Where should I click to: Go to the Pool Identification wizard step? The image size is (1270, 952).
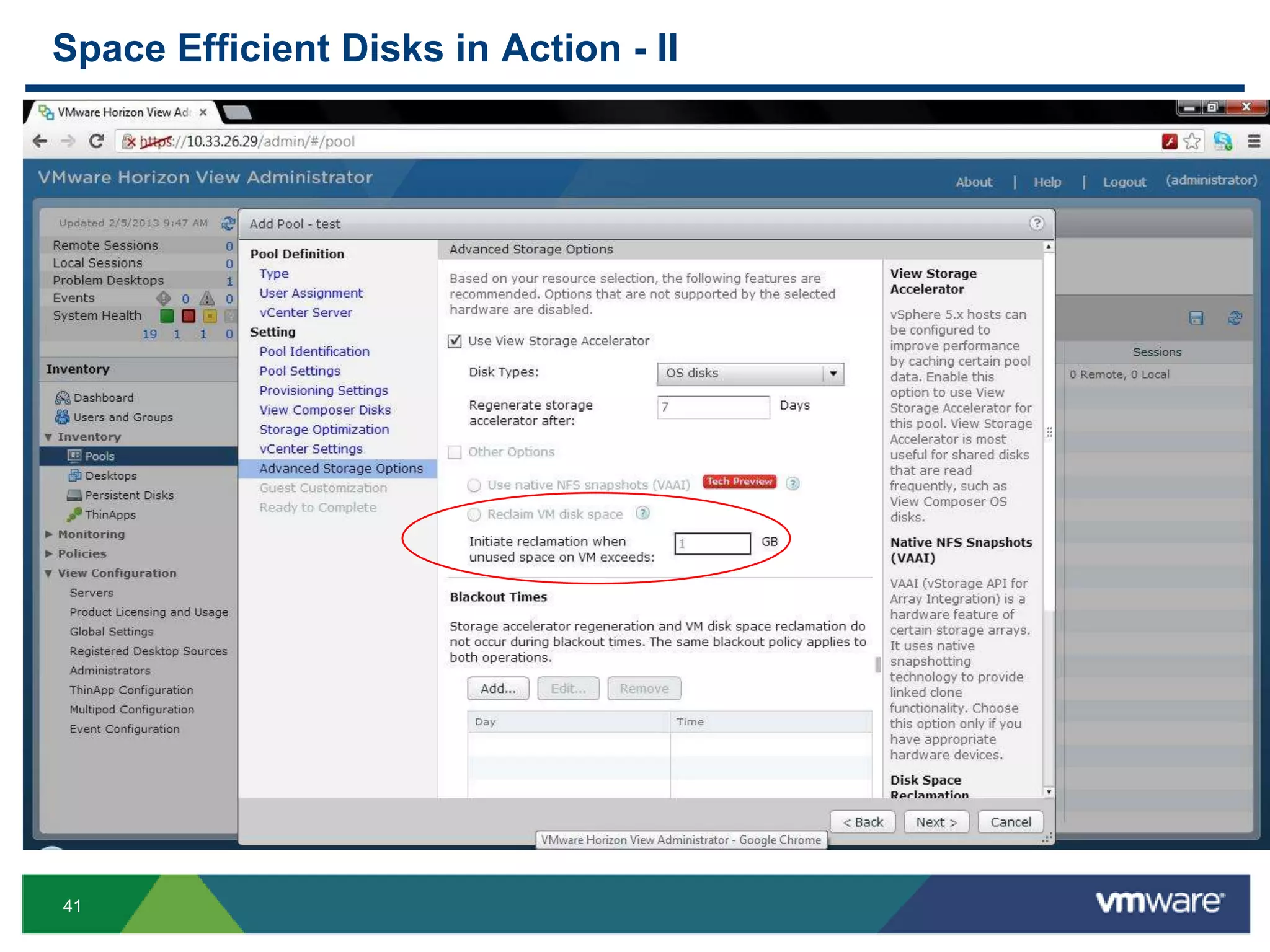pyautogui.click(x=314, y=351)
